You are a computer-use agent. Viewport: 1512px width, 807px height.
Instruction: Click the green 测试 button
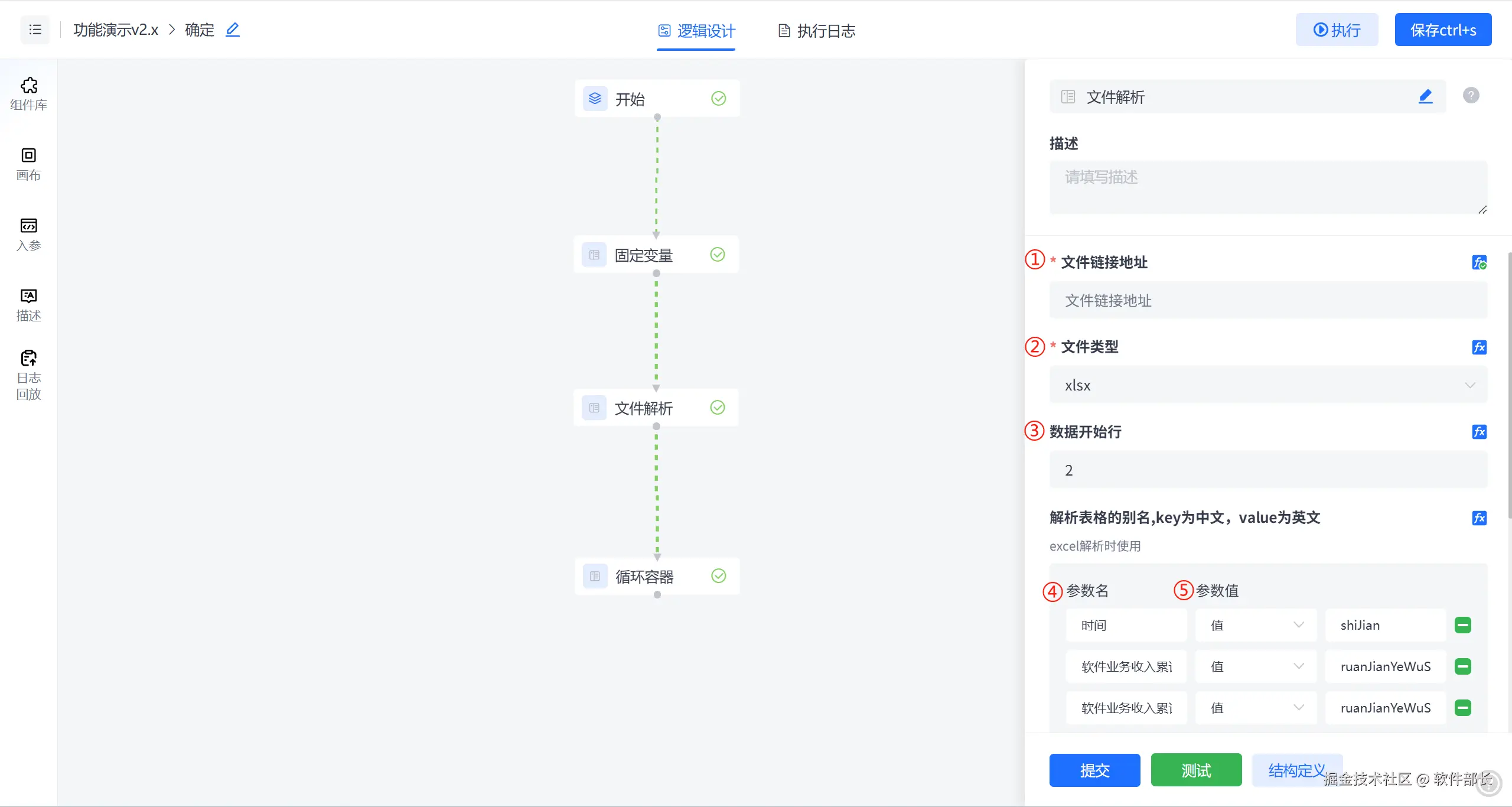pos(1196,770)
